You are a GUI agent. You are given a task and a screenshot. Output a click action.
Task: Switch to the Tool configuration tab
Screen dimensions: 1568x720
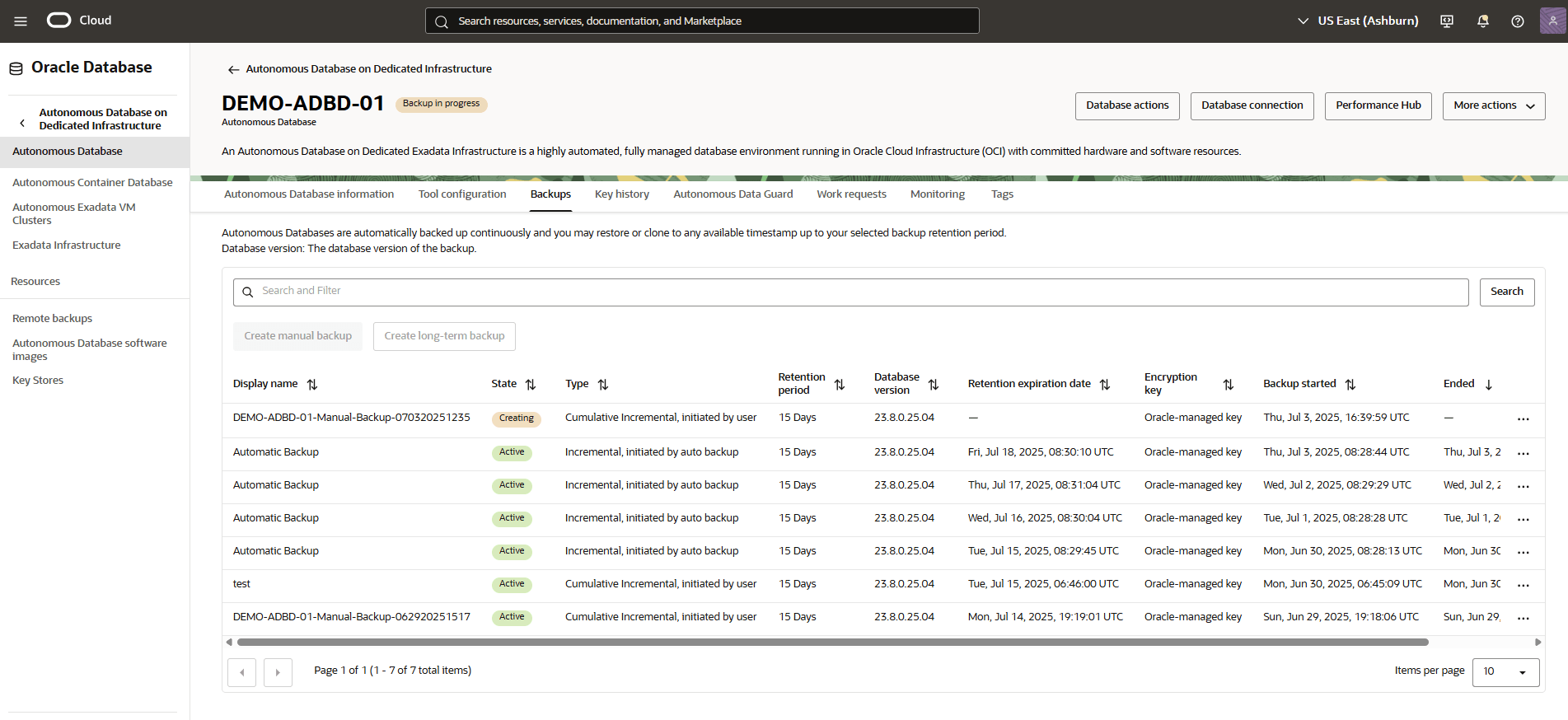click(x=462, y=194)
